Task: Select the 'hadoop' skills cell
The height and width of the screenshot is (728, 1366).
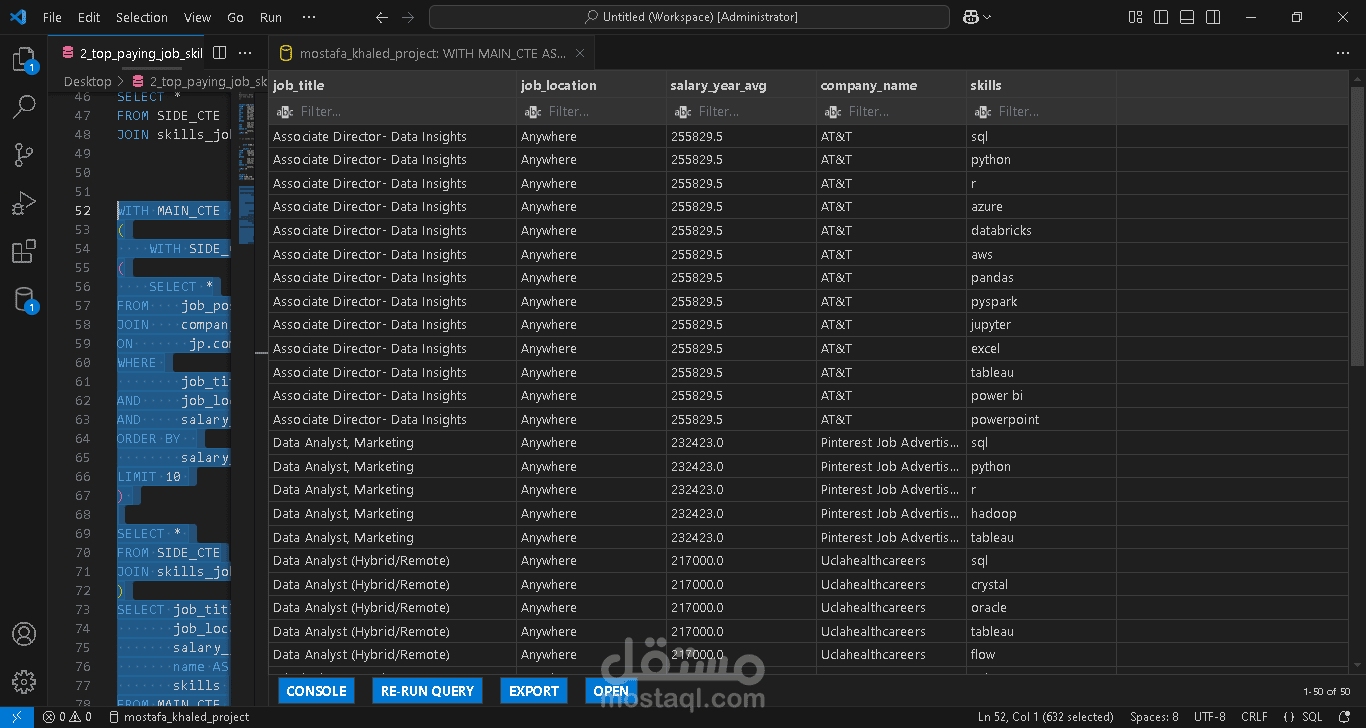Action: pos(1041,514)
